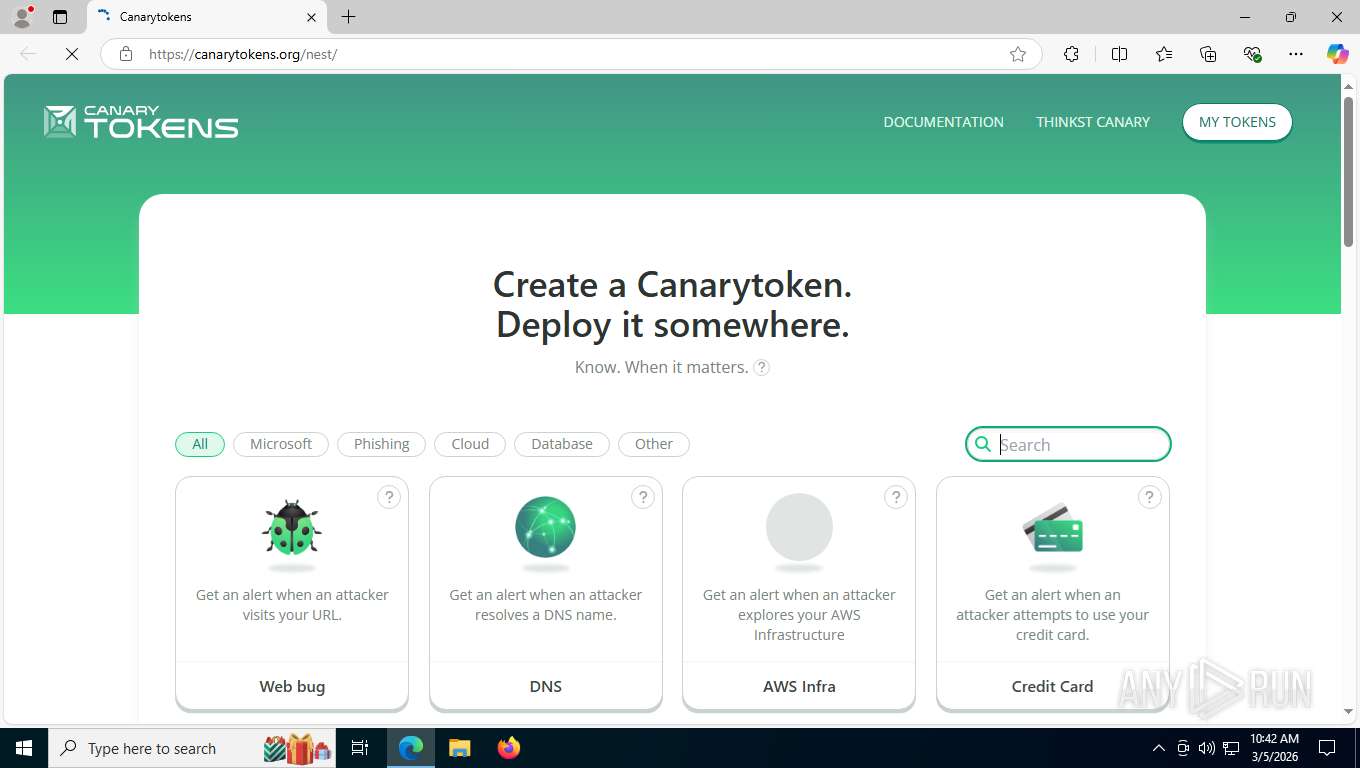Image resolution: width=1360 pixels, height=768 pixels.
Task: Filter tokens by Database
Action: (562, 444)
